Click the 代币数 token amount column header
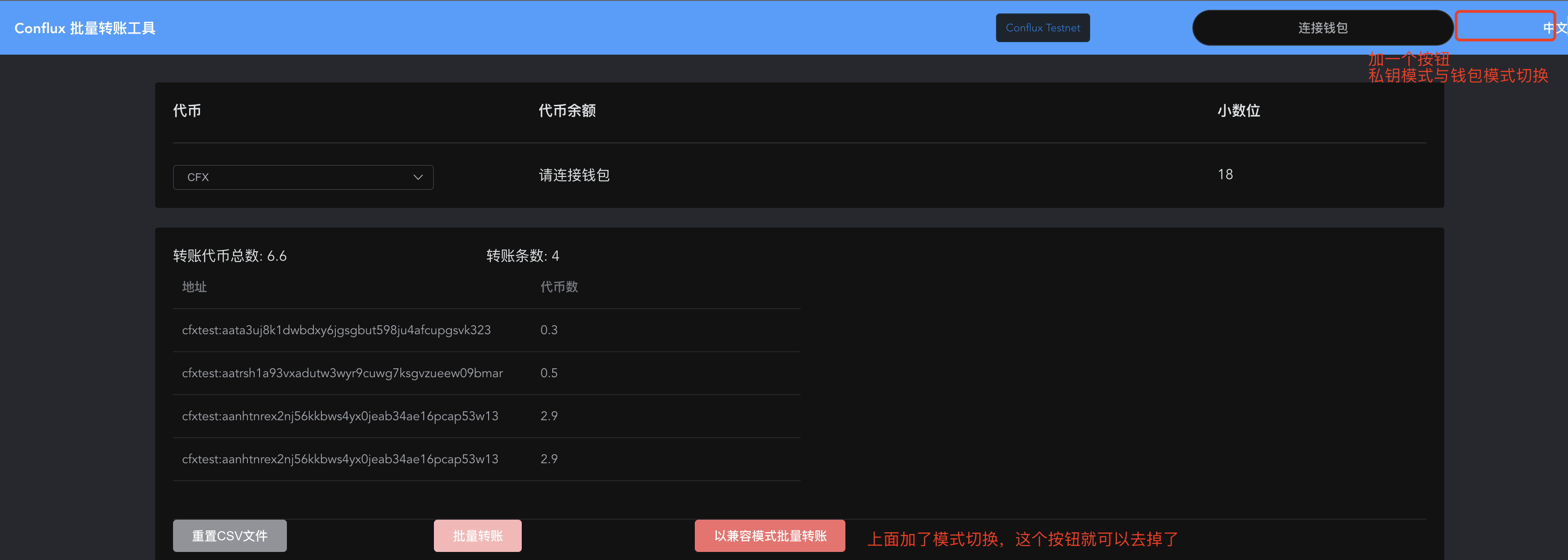 (558, 286)
